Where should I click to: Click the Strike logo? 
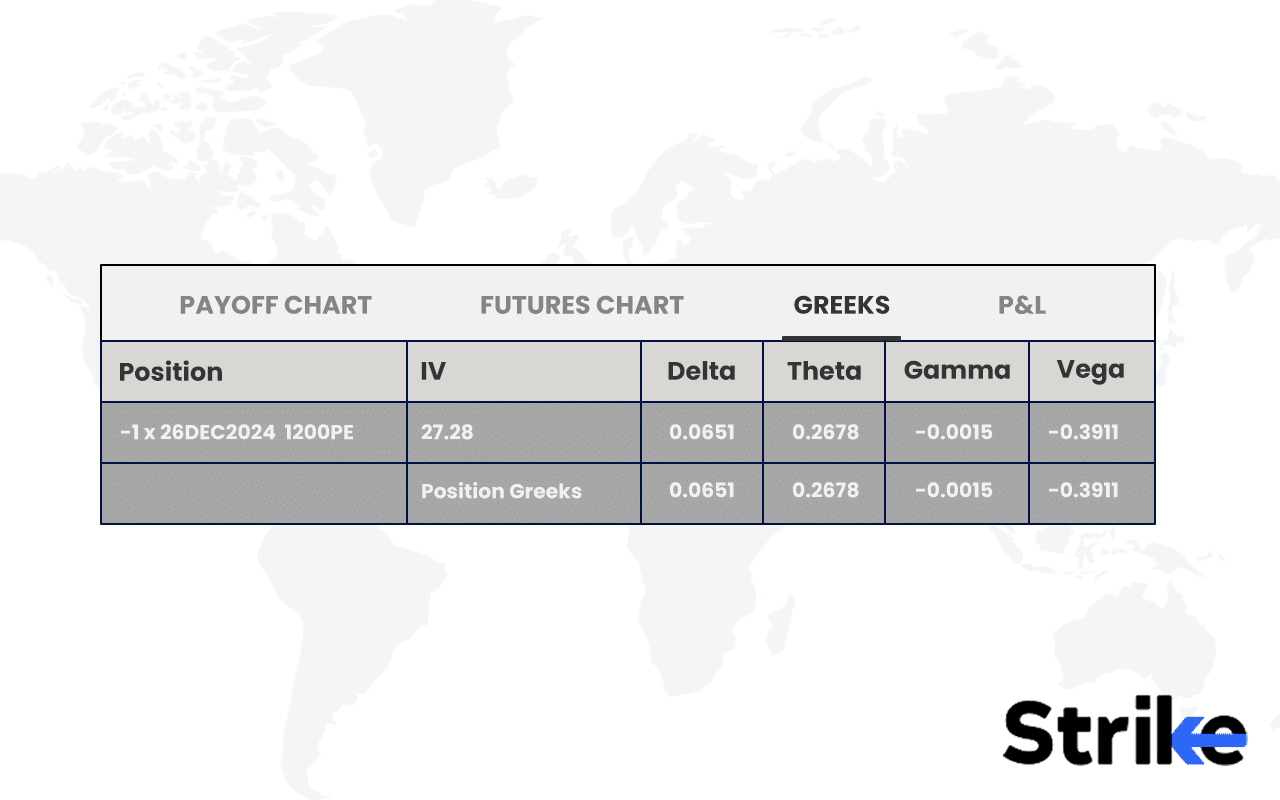tap(1125, 732)
